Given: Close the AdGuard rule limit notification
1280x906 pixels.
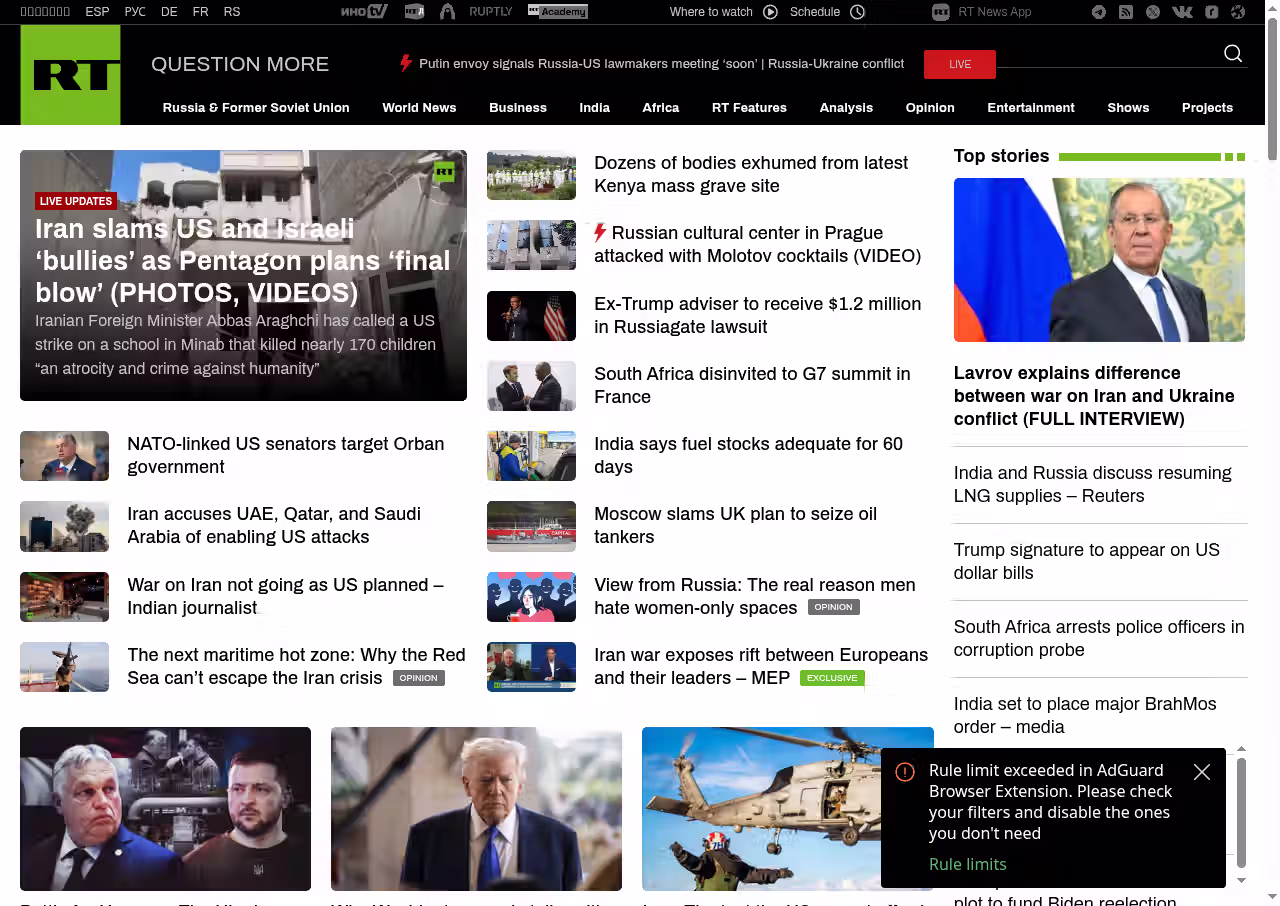Looking at the screenshot, I should point(1202,772).
